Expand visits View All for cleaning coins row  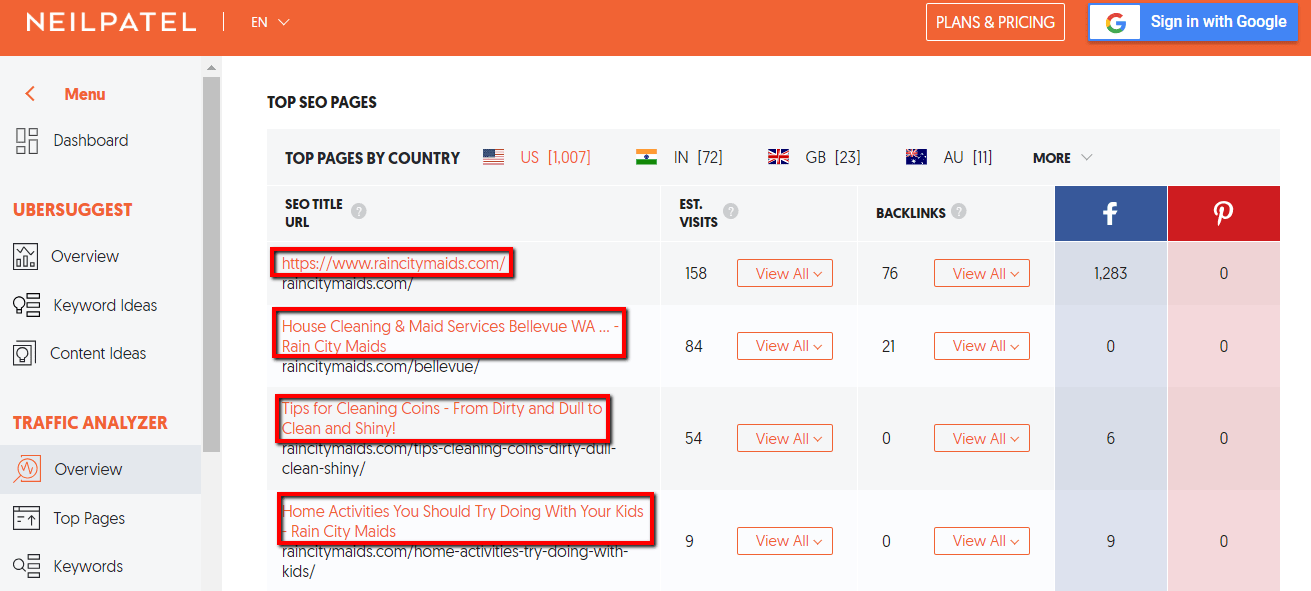pos(785,438)
